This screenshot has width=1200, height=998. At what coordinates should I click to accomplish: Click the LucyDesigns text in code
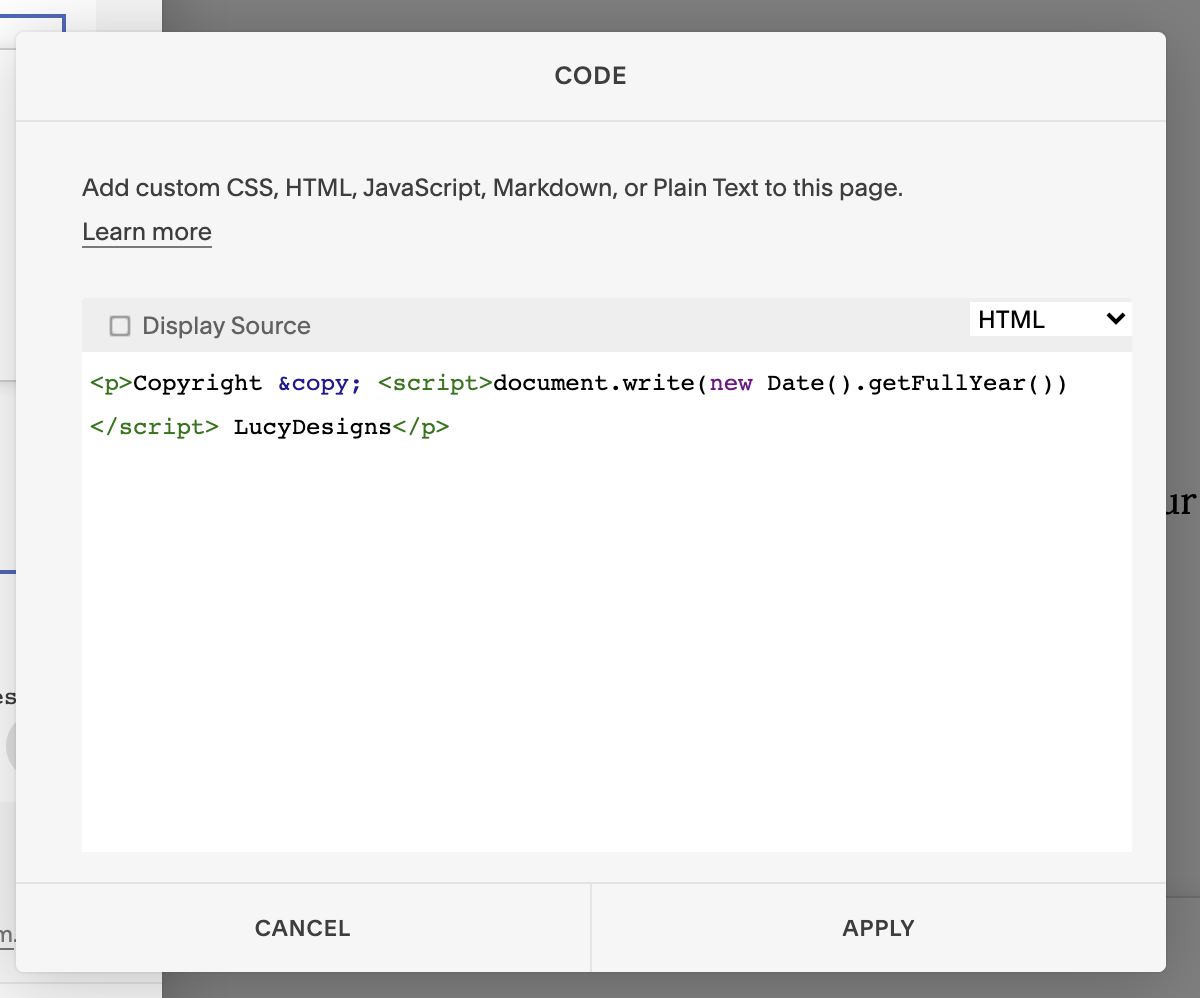tap(312, 427)
